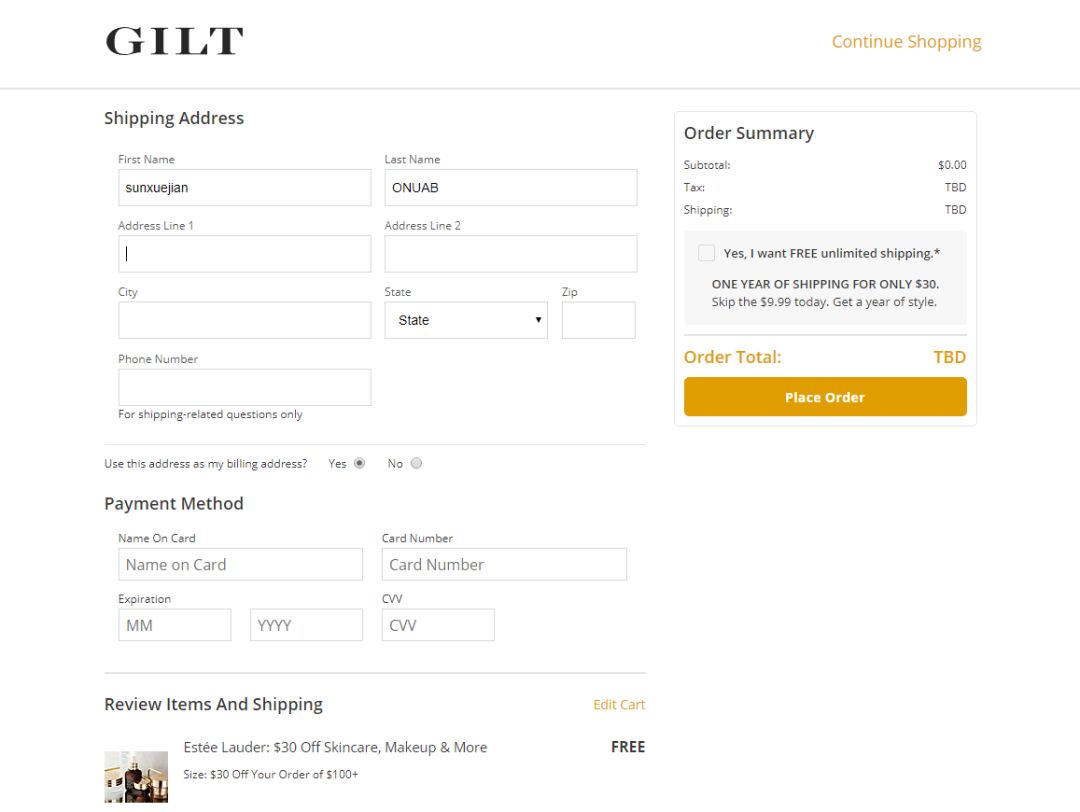Click into the Last Name field
The image size is (1080, 812).
point(510,188)
